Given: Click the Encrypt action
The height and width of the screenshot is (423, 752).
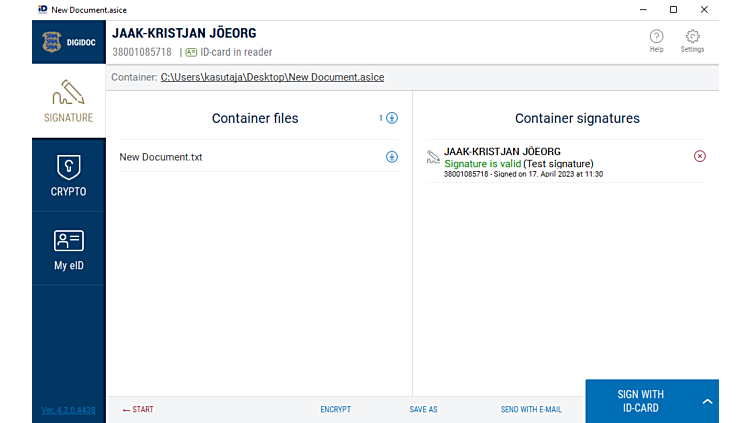Looking at the screenshot, I should tap(335, 410).
